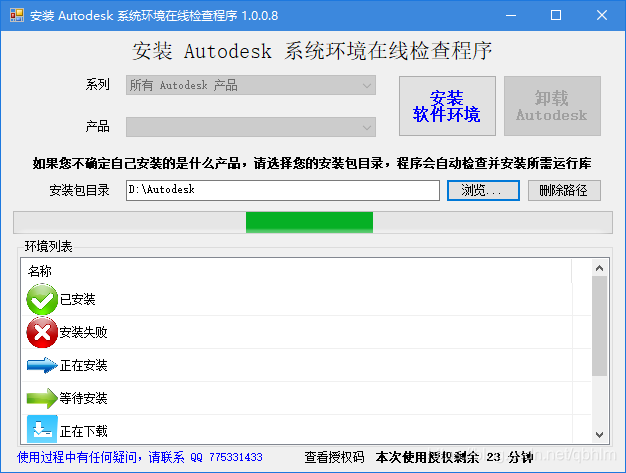Screen dimensions: 626x473
Task: Click the 安装软件环境 button
Action: [447, 106]
